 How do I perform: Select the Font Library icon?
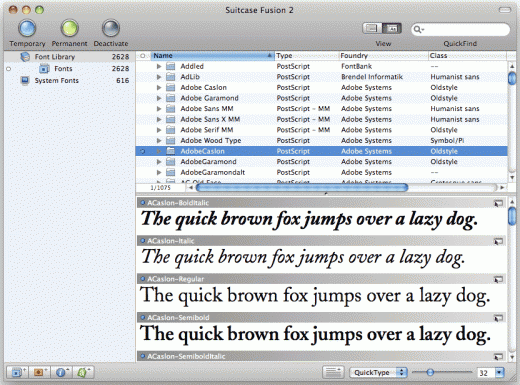pyautogui.click(x=25, y=57)
